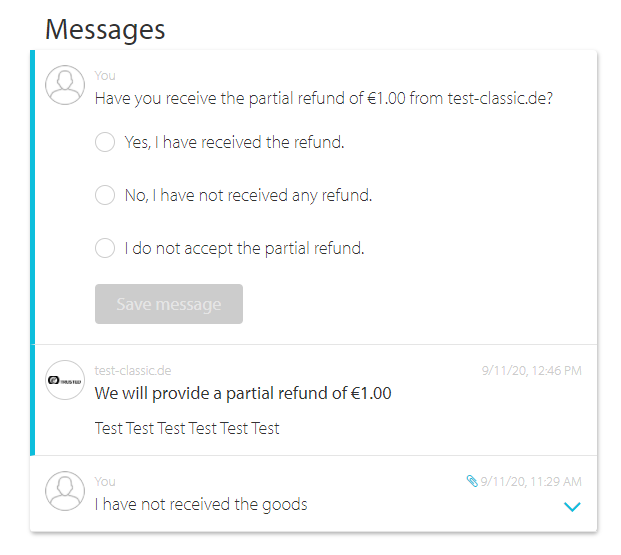Open the paperclip attachment icon

(472, 481)
